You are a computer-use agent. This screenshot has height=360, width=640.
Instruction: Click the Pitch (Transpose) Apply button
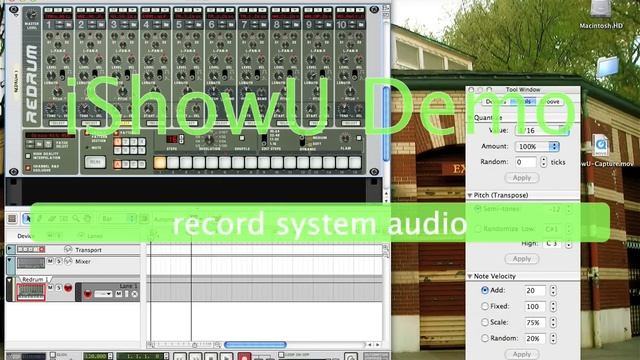(x=522, y=259)
